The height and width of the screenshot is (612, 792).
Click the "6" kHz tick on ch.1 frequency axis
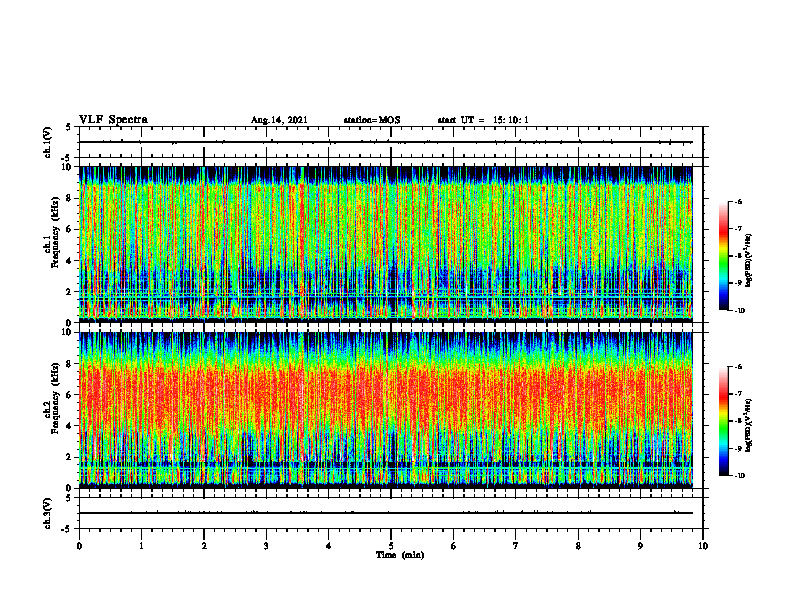tap(70, 229)
